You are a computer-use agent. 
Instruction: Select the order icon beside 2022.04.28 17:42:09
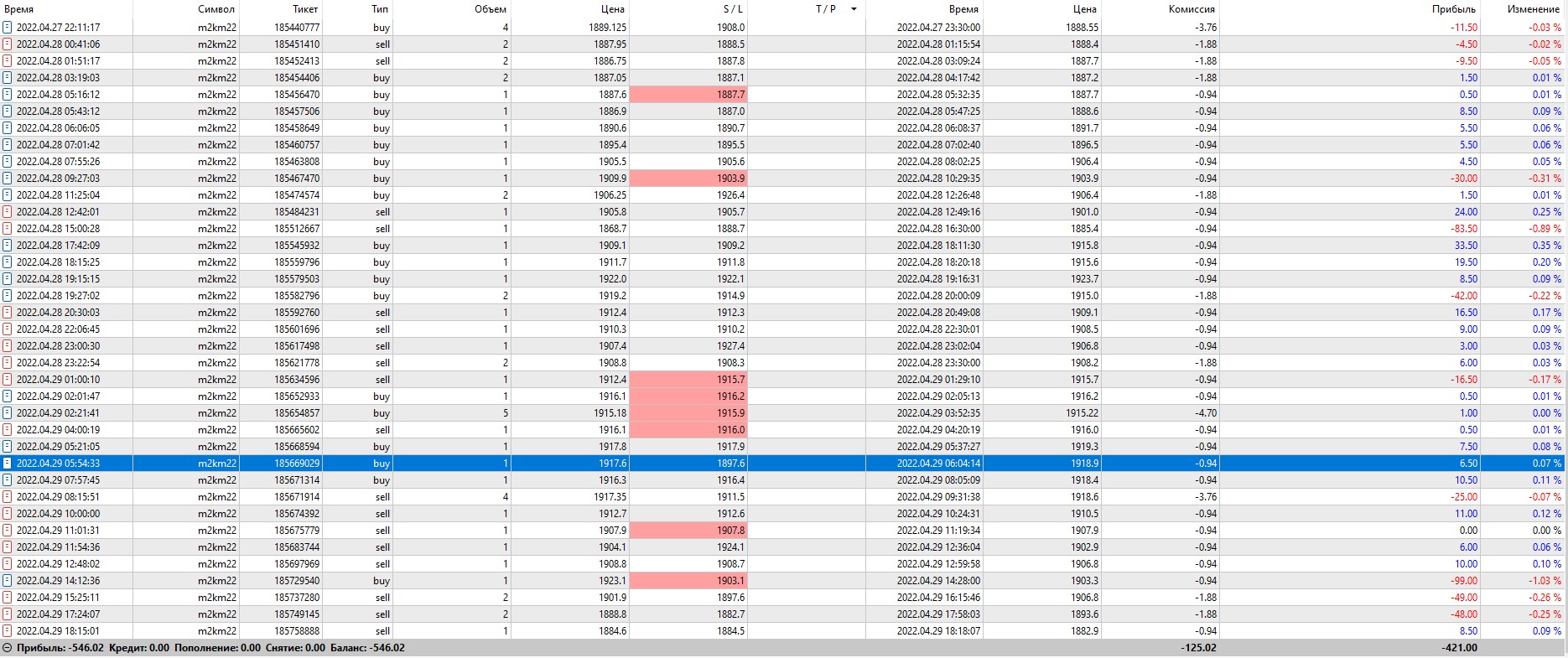coord(8,246)
